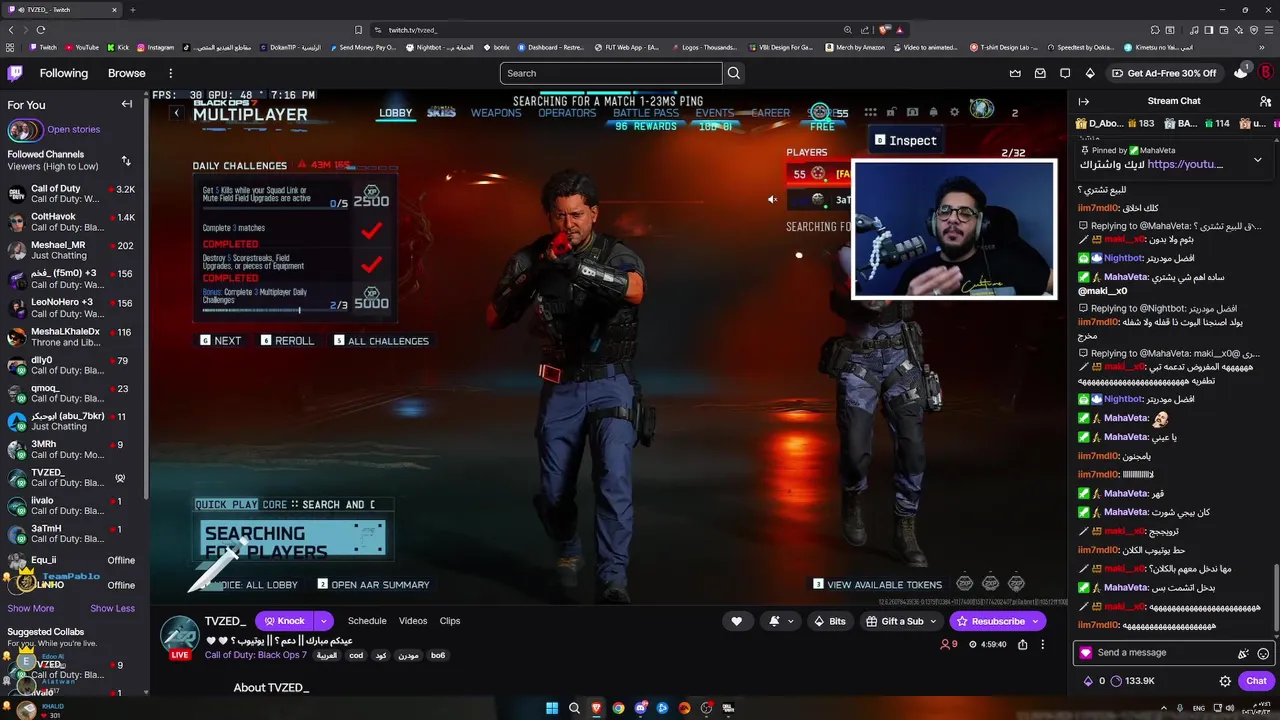Open Prime Loot crown icon

1015,73
